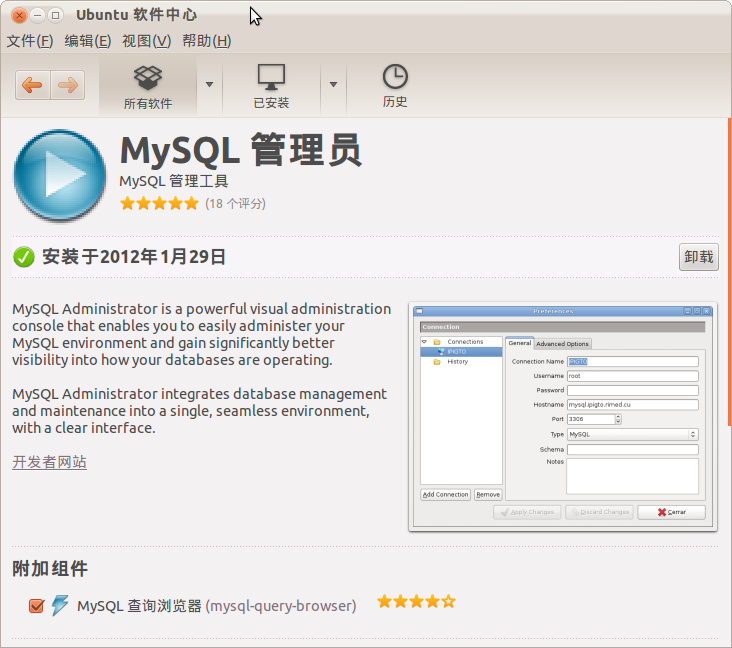Click the (18 个评分) ratings count text
The height and width of the screenshot is (648, 732).
[235, 204]
